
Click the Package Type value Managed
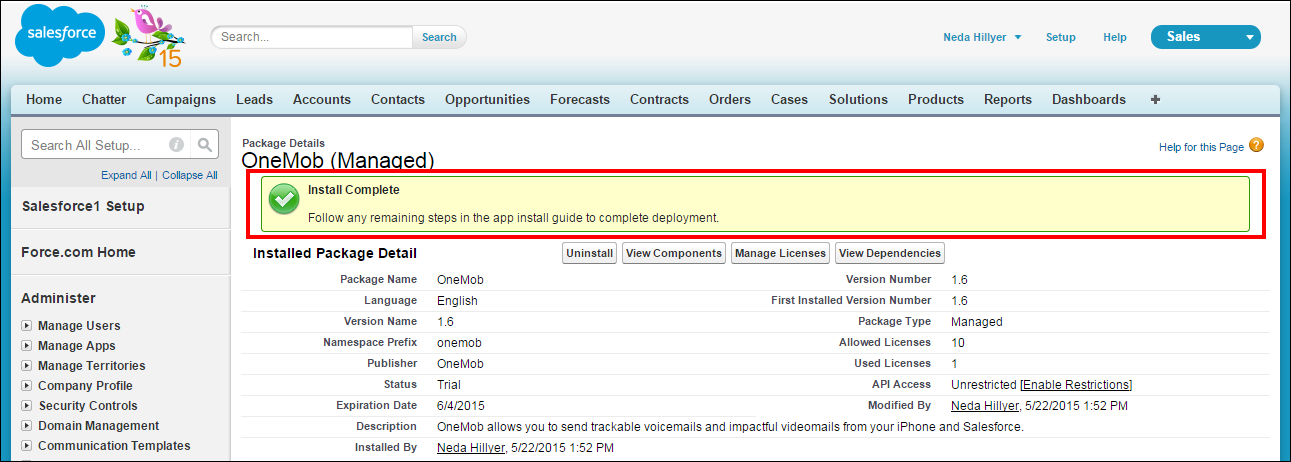(x=977, y=322)
